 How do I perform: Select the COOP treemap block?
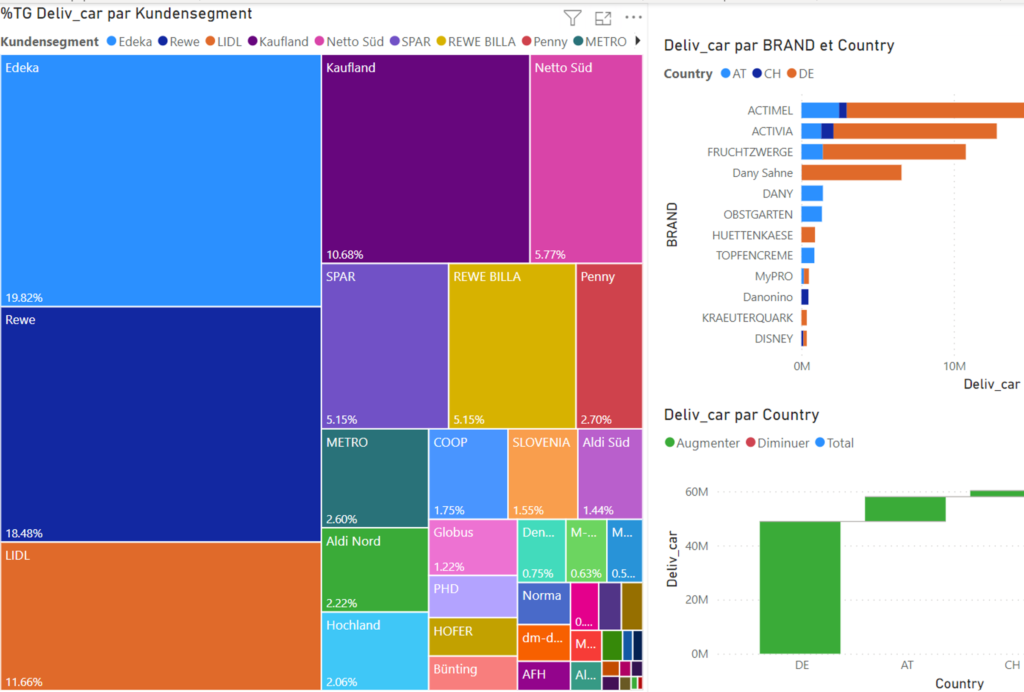click(468, 474)
